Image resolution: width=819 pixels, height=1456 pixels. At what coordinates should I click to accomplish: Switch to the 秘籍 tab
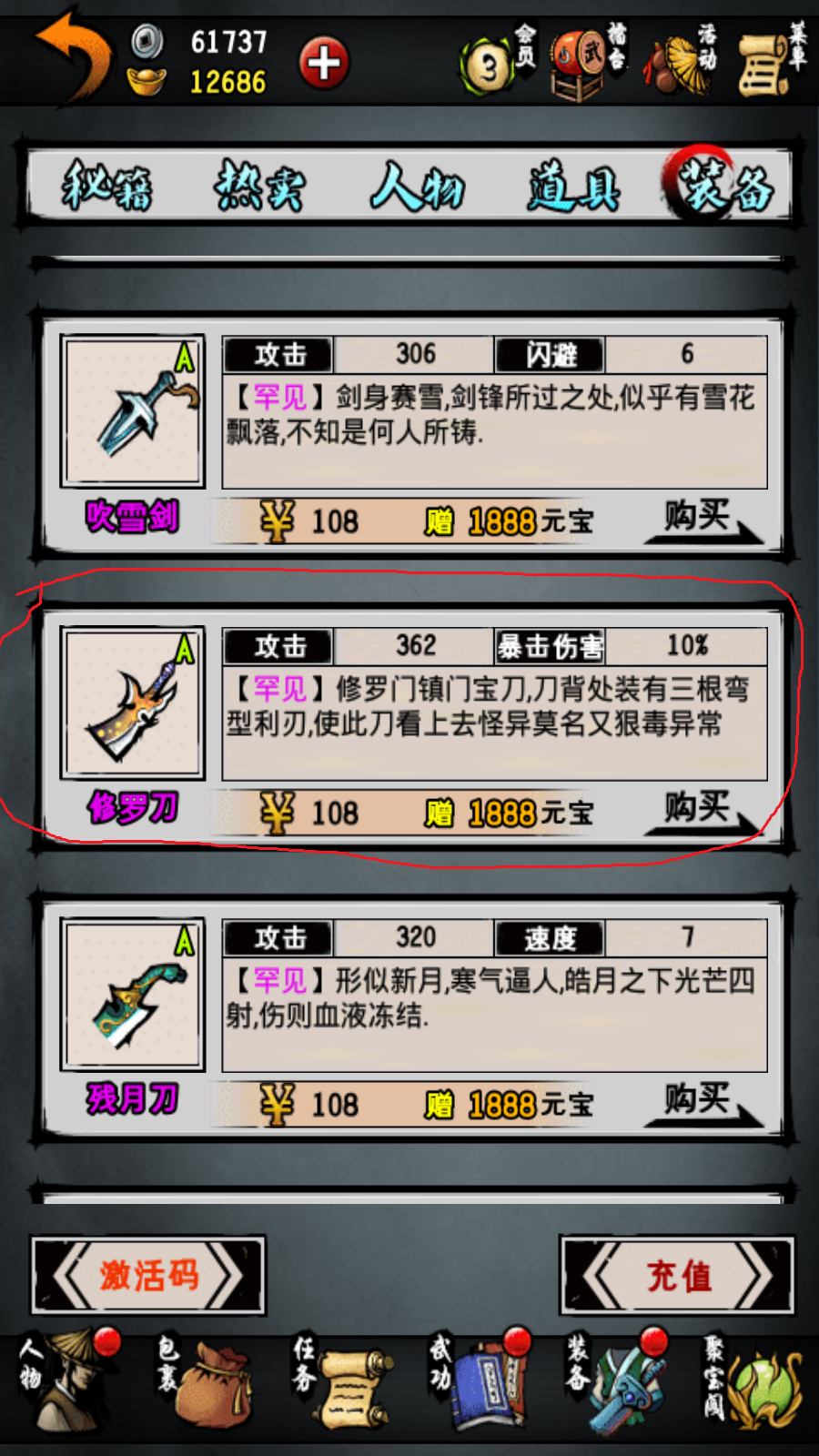click(106, 187)
